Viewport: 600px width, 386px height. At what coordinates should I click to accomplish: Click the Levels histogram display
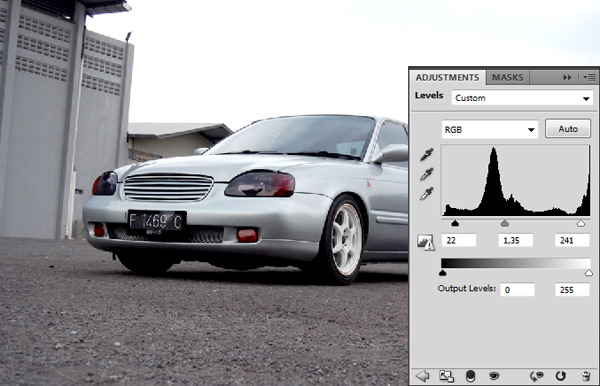click(x=516, y=181)
